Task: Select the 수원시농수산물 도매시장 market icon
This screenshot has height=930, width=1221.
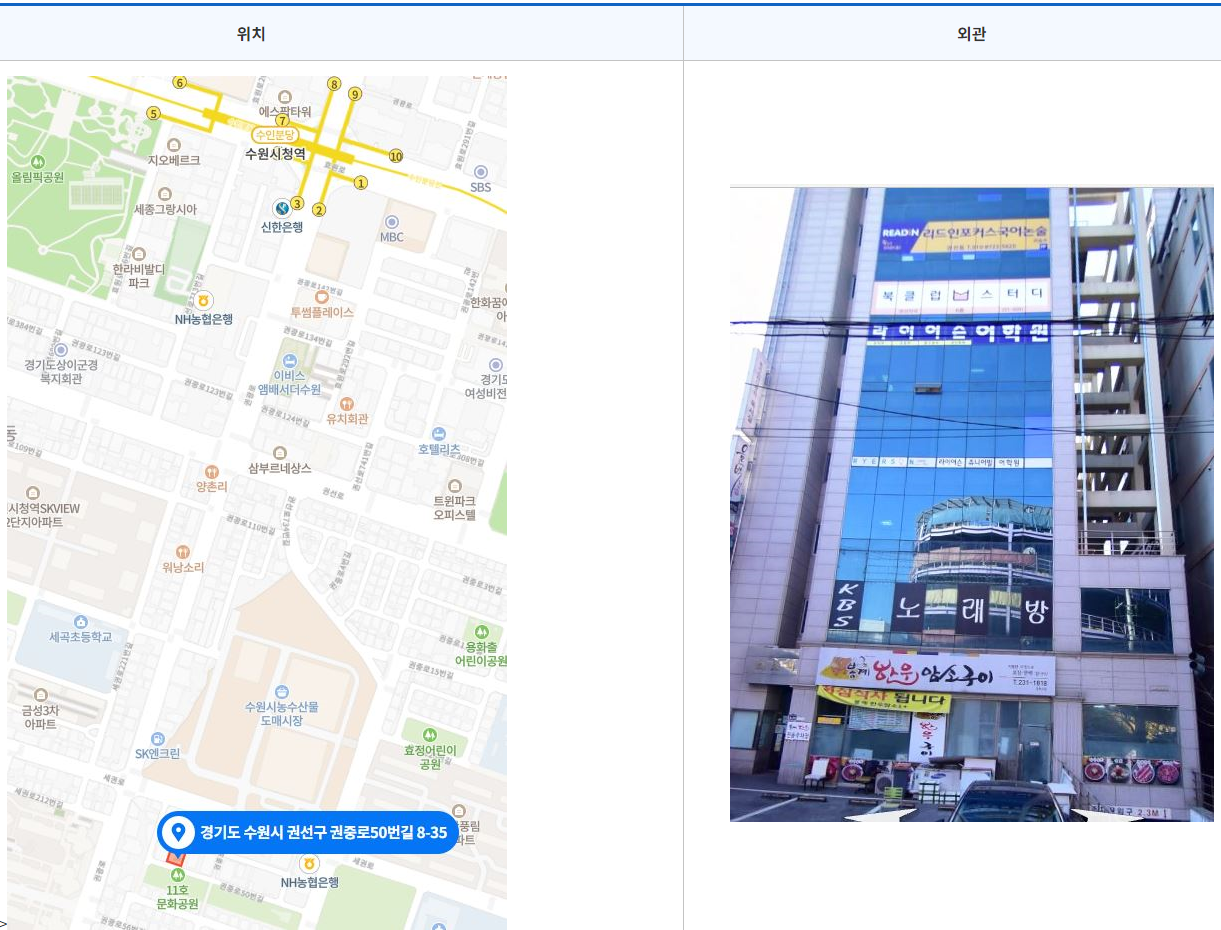Action: pyautogui.click(x=282, y=691)
